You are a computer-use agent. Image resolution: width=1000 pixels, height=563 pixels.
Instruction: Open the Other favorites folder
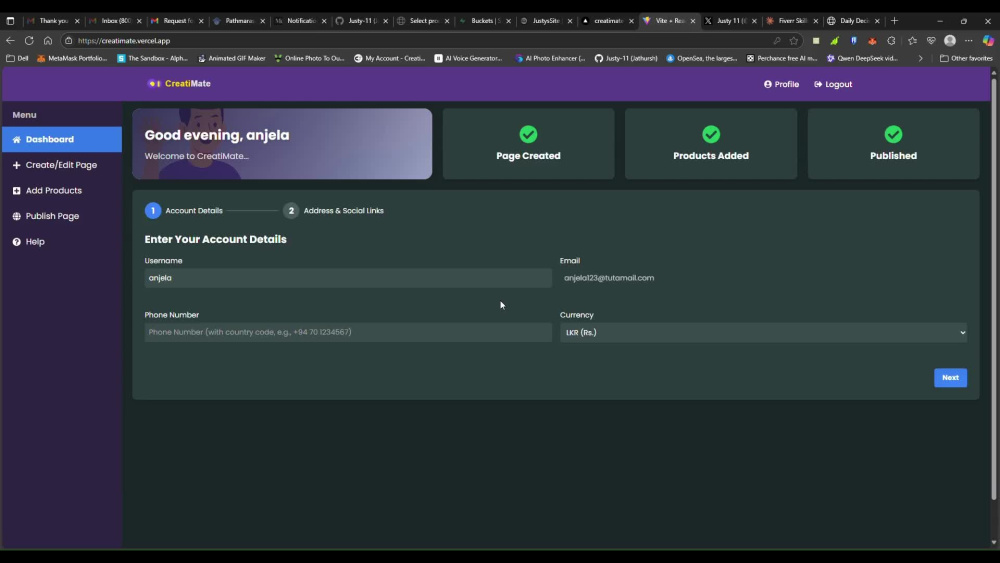coord(966,58)
